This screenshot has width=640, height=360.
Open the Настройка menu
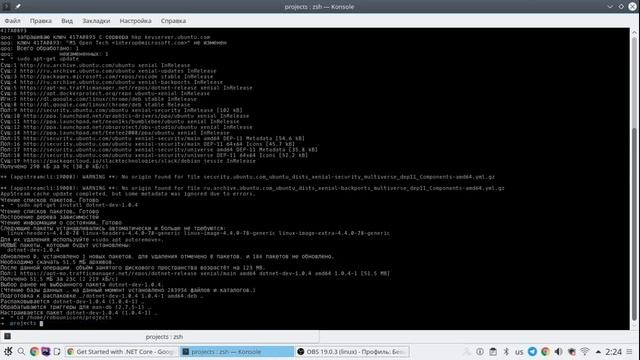point(136,21)
